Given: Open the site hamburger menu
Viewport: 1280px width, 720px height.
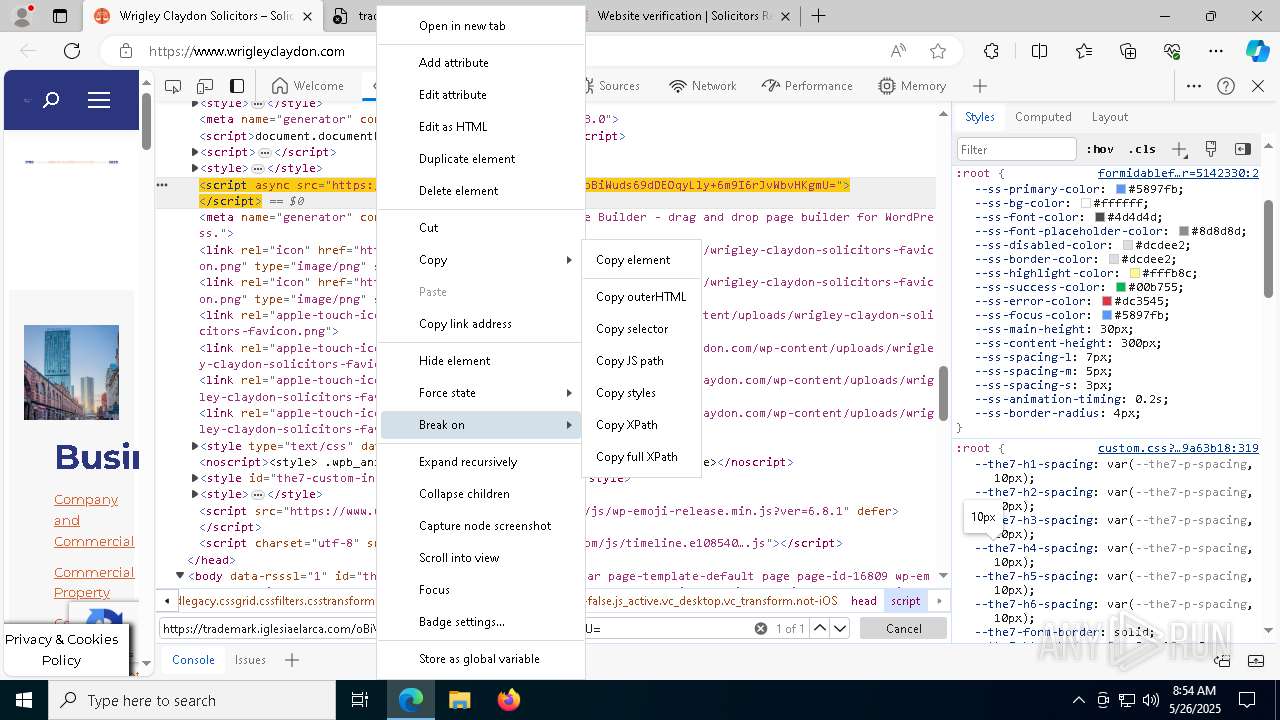Looking at the screenshot, I should pos(99,100).
